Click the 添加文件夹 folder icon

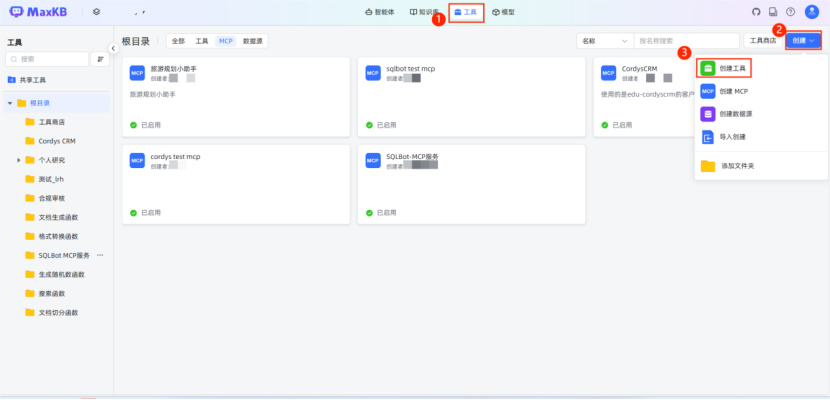click(x=708, y=166)
